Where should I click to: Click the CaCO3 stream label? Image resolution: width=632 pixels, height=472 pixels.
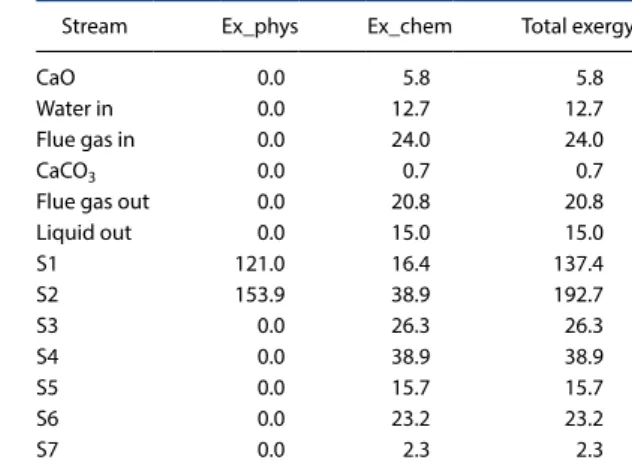66,172
